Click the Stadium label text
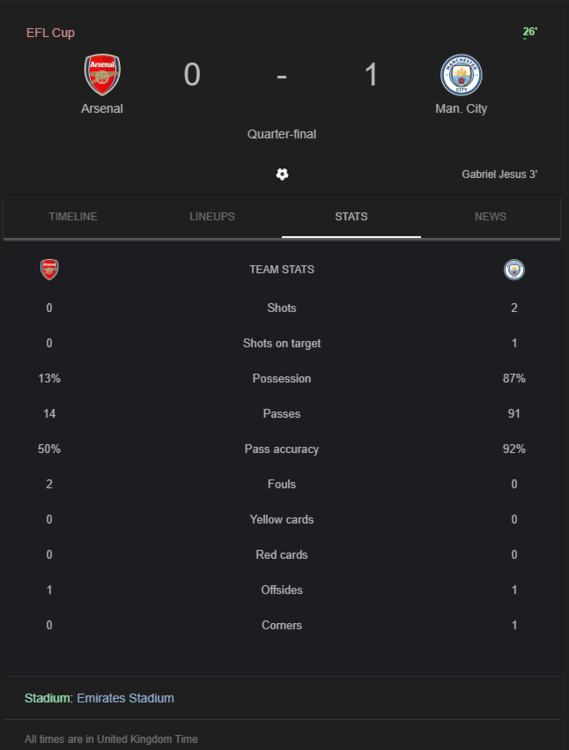Image resolution: width=569 pixels, height=750 pixels. pyautogui.click(x=48, y=698)
